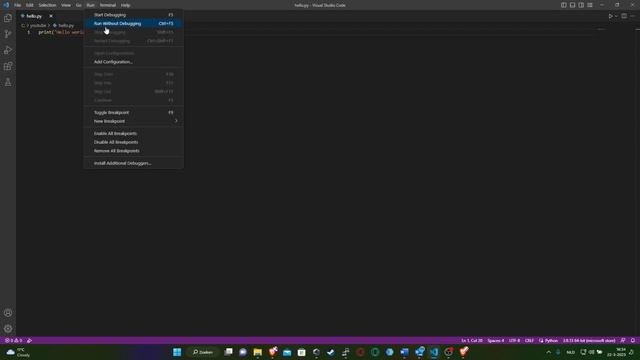
Task: Click the Visual Studio Code taskbar icon
Action: pos(434,352)
